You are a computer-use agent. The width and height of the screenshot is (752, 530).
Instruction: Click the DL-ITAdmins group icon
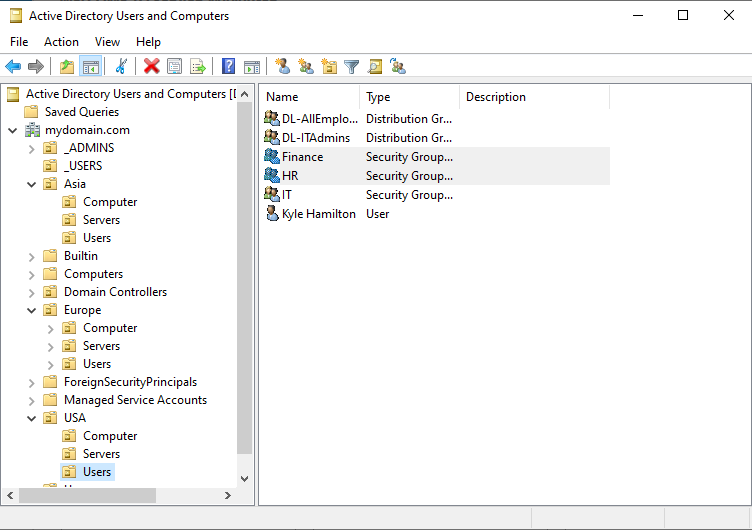tap(272, 137)
